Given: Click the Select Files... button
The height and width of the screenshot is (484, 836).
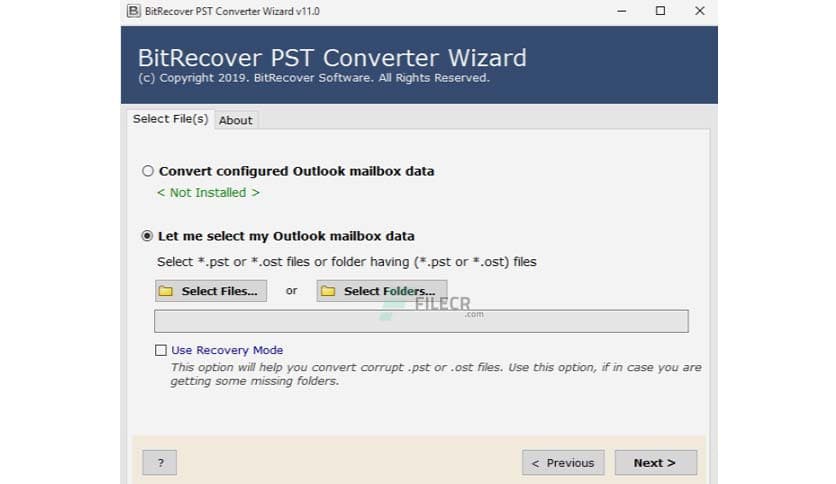Looking at the screenshot, I should point(211,291).
